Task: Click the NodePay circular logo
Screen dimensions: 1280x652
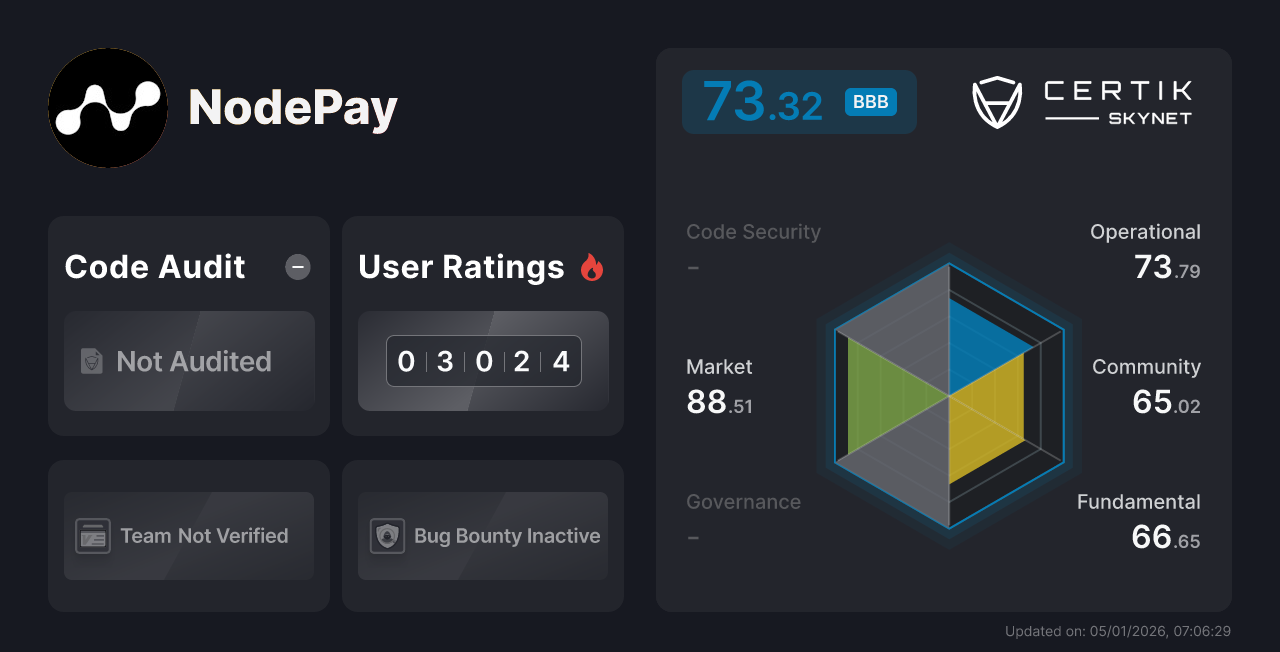Action: (x=108, y=108)
